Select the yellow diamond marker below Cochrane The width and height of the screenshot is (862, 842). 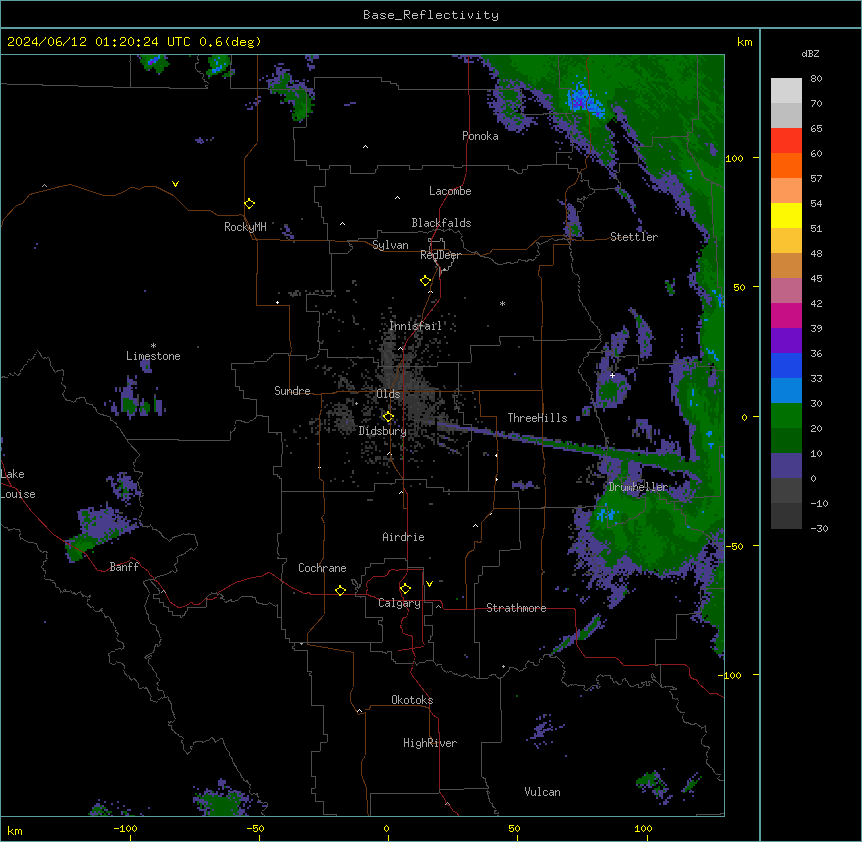(x=340, y=590)
